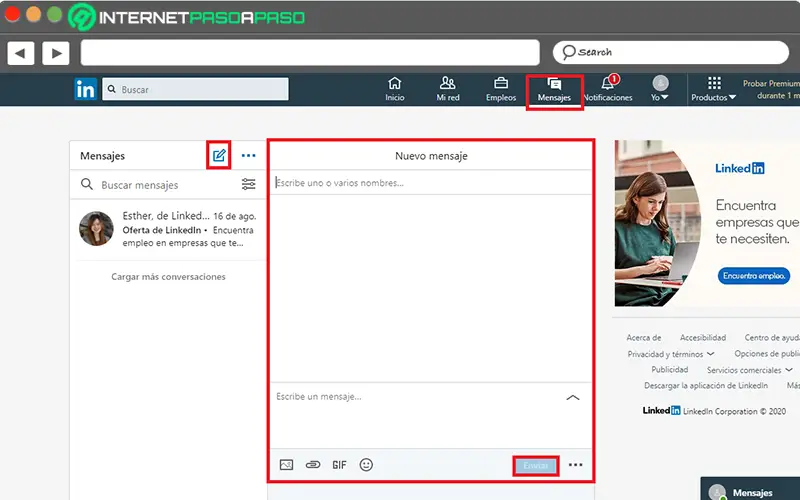The height and width of the screenshot is (500, 800).
Task: Click Descargar la aplicación de LinkedIn
Action: pos(706,386)
